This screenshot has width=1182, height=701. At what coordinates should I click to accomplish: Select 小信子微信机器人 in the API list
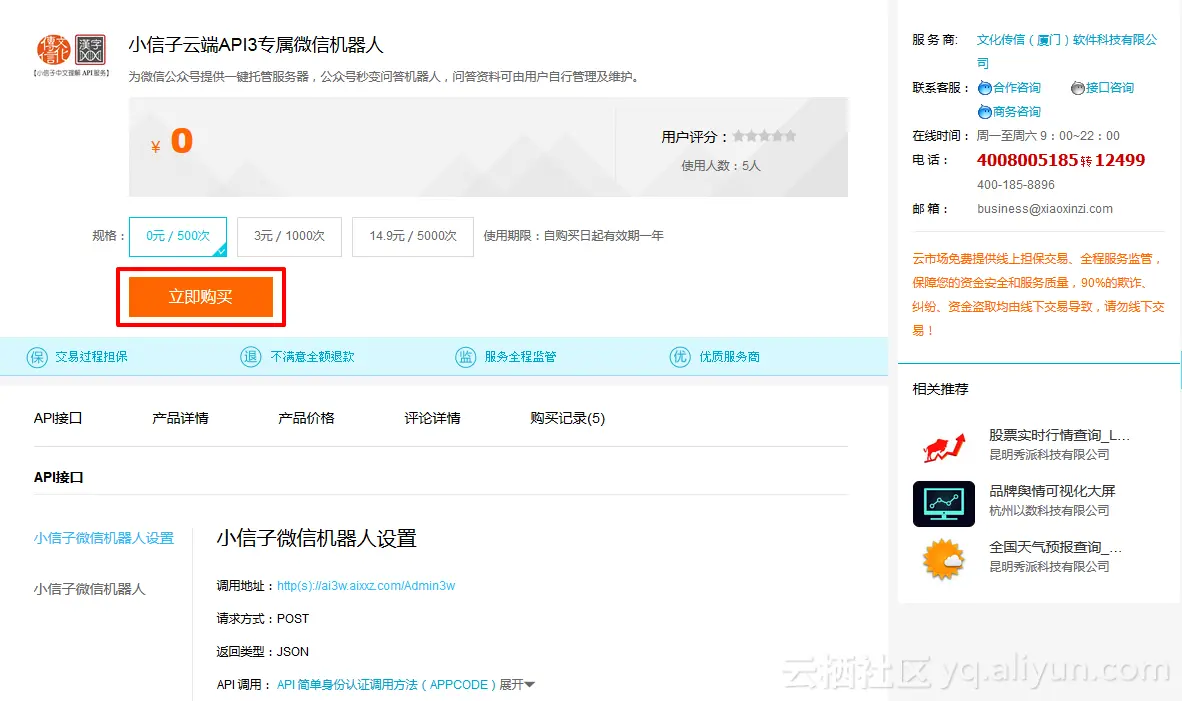point(89,589)
